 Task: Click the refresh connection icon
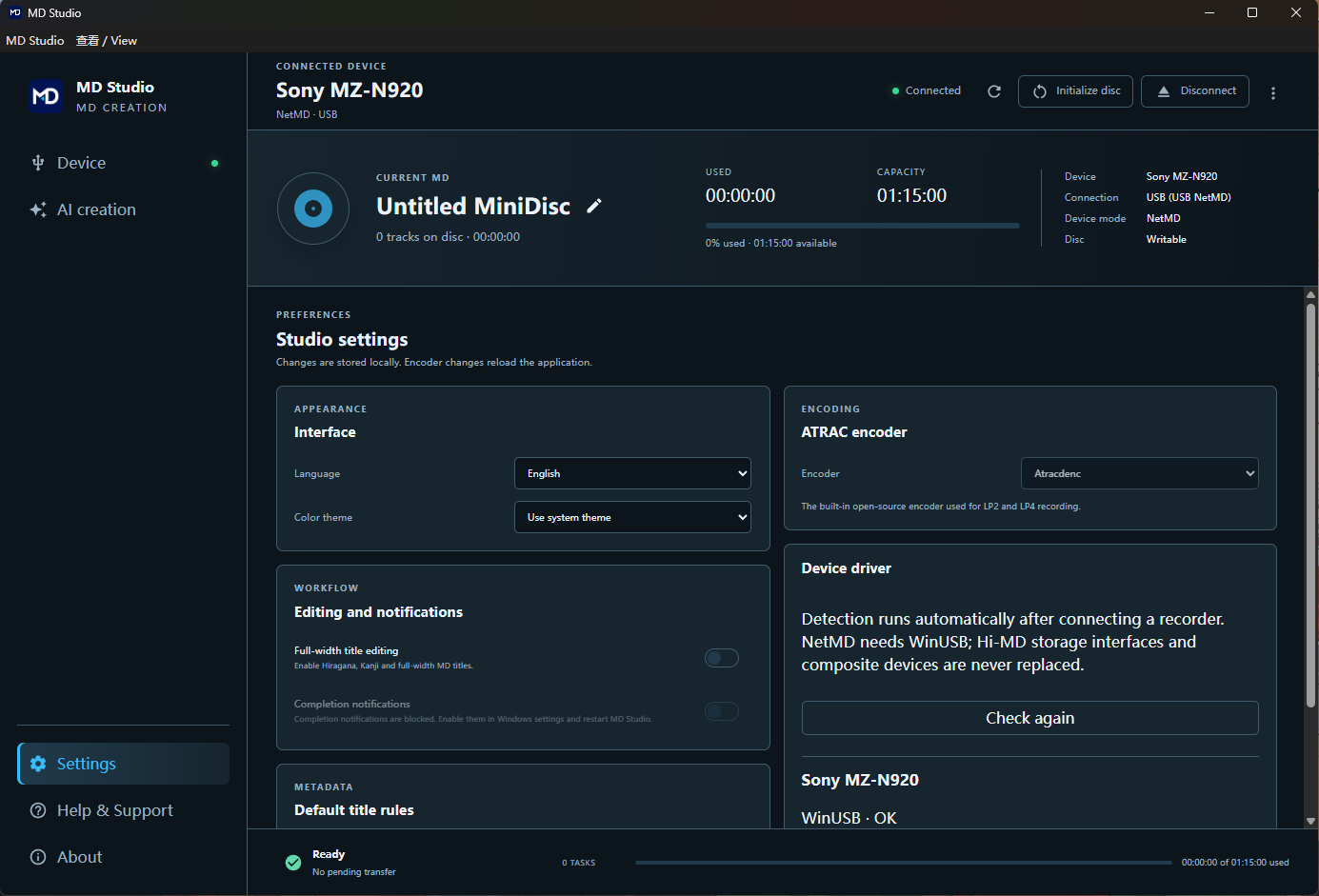(x=994, y=91)
